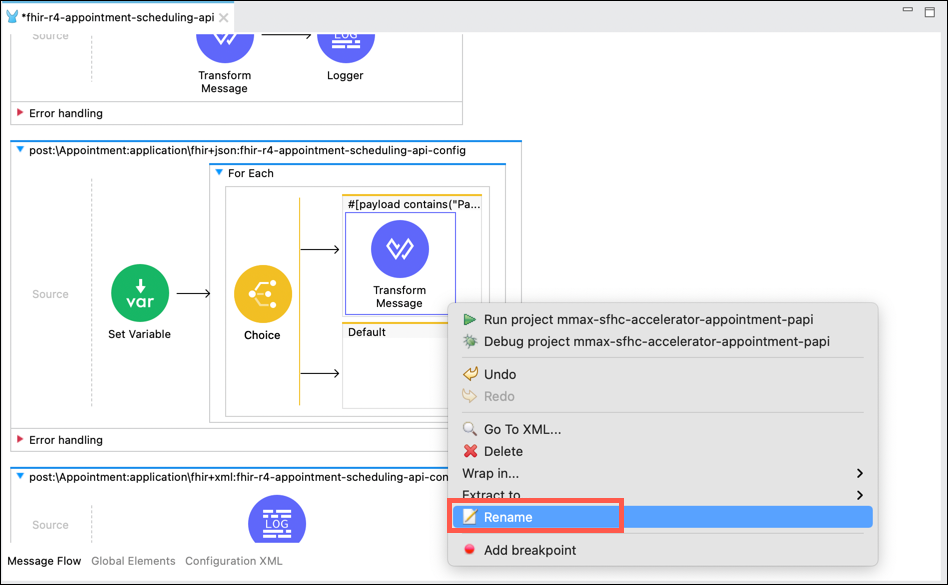
Task: Click the green Run project play icon
Action: (x=470, y=320)
